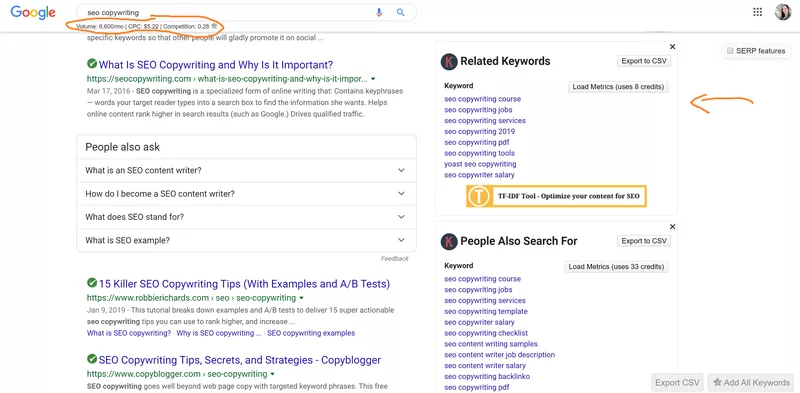The height and width of the screenshot is (393, 800).
Task: Open dropdown arrow next to seocopywriting.com URL
Action: point(373,79)
